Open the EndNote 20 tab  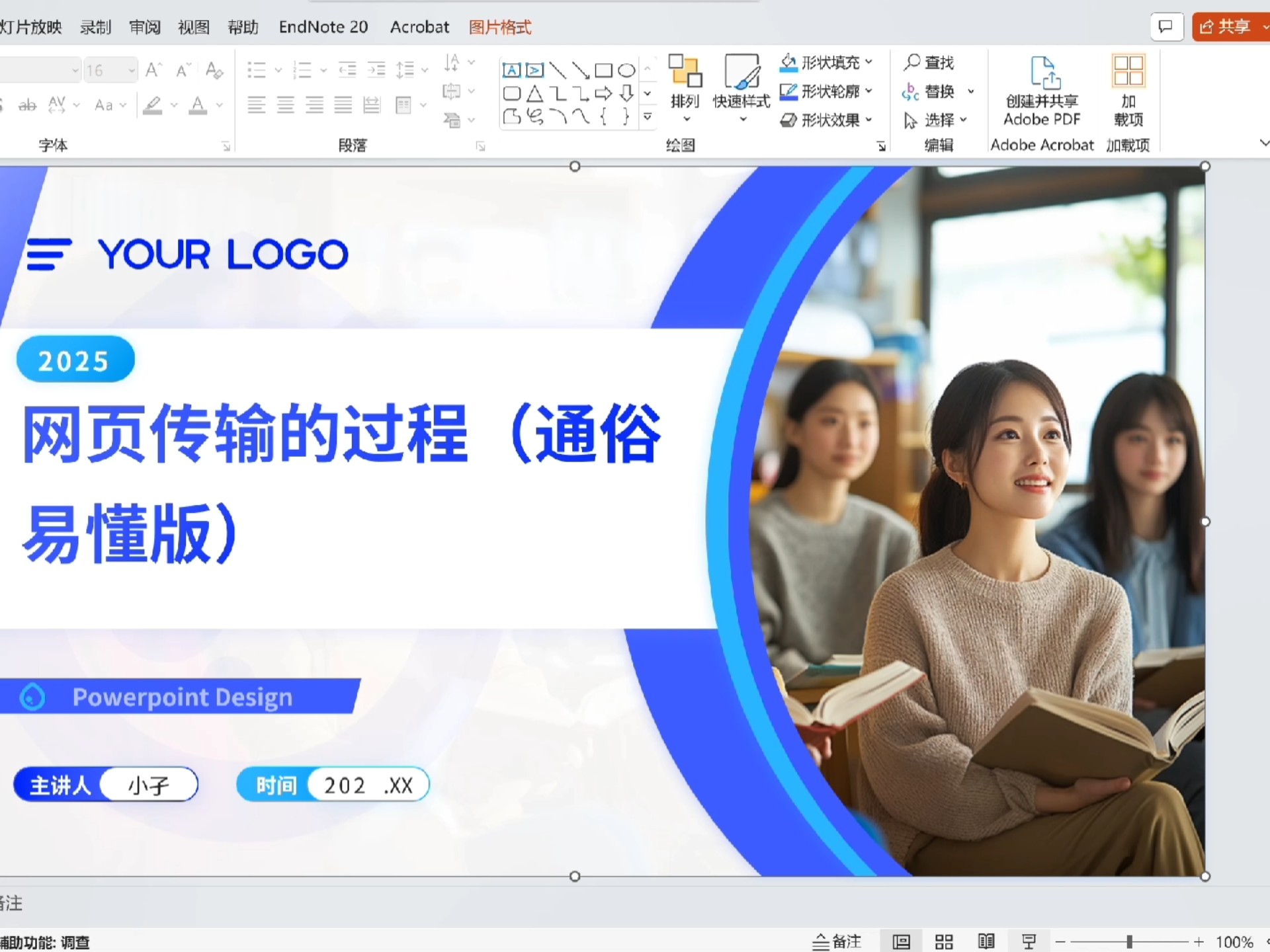pos(323,27)
